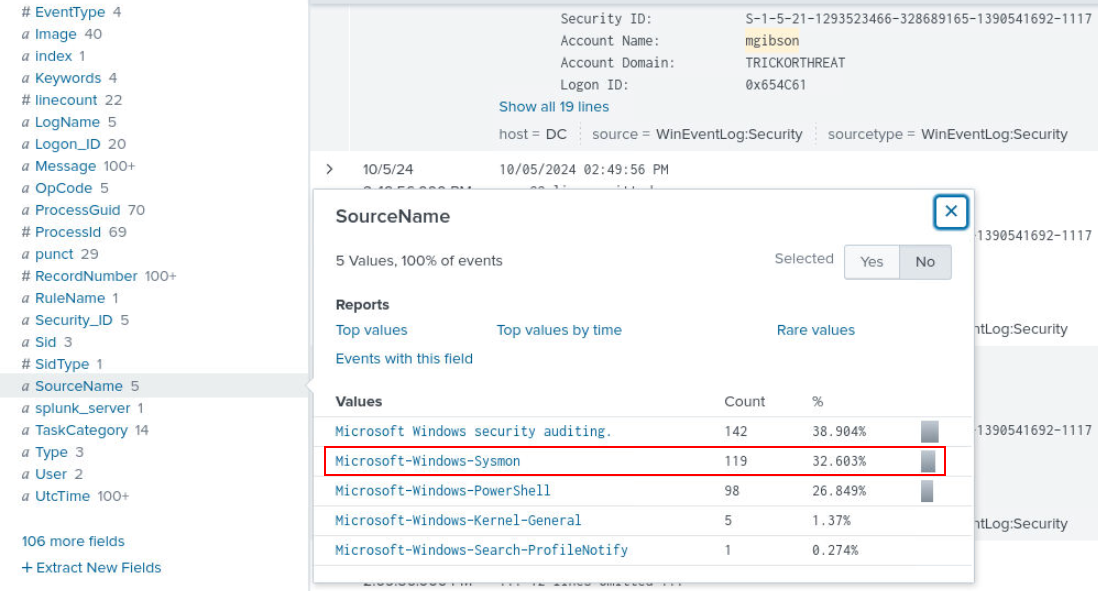Expand the 106 more fields list
Viewport: 1098px width, 591px height.
[x=73, y=541]
